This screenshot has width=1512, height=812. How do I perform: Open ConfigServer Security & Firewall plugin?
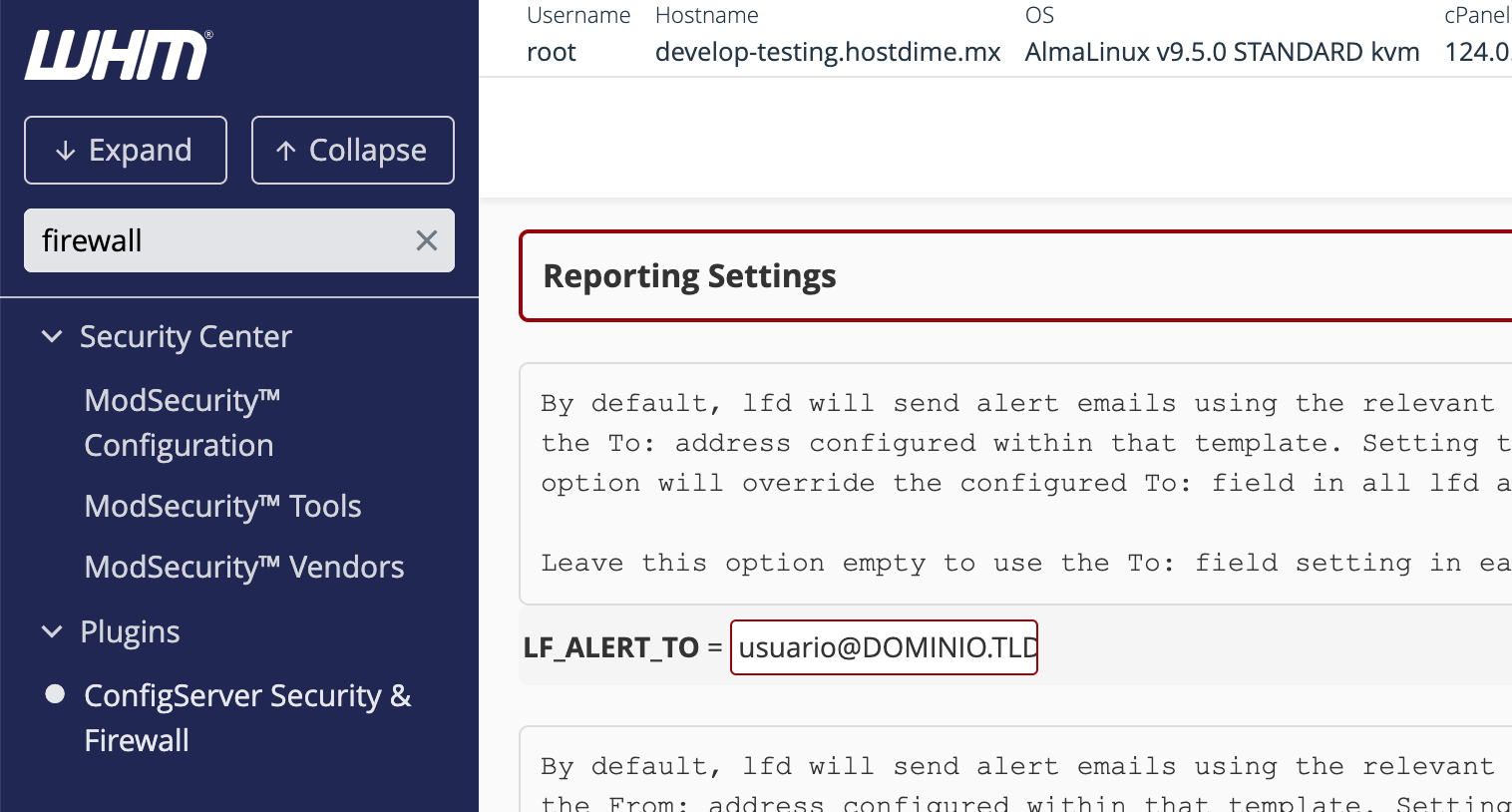[x=246, y=717]
